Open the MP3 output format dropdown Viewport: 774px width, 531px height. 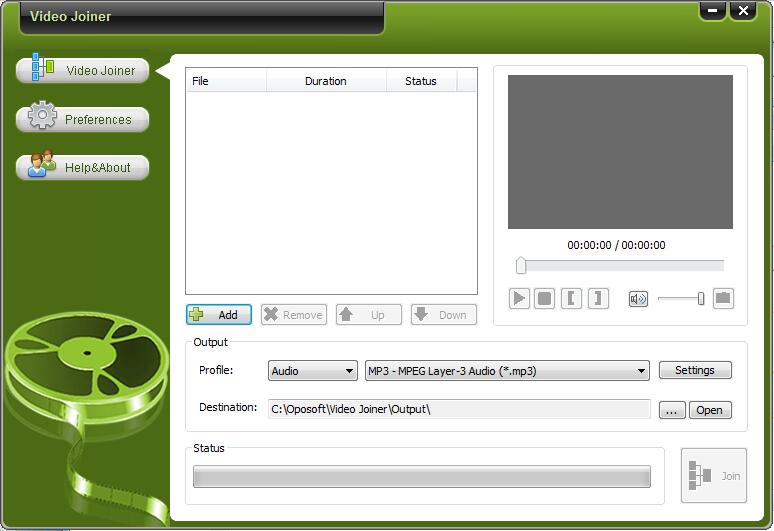point(507,371)
